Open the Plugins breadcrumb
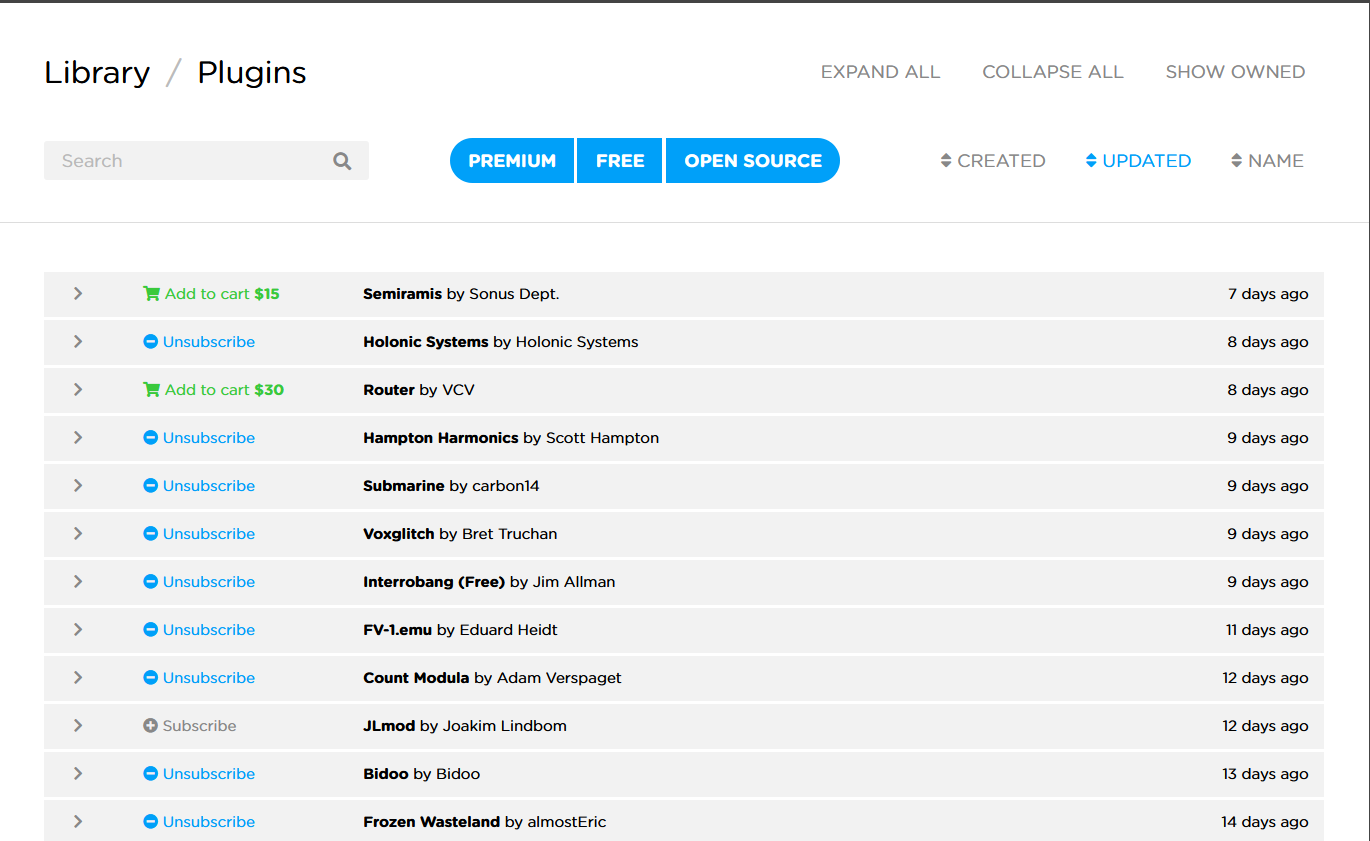 click(252, 73)
